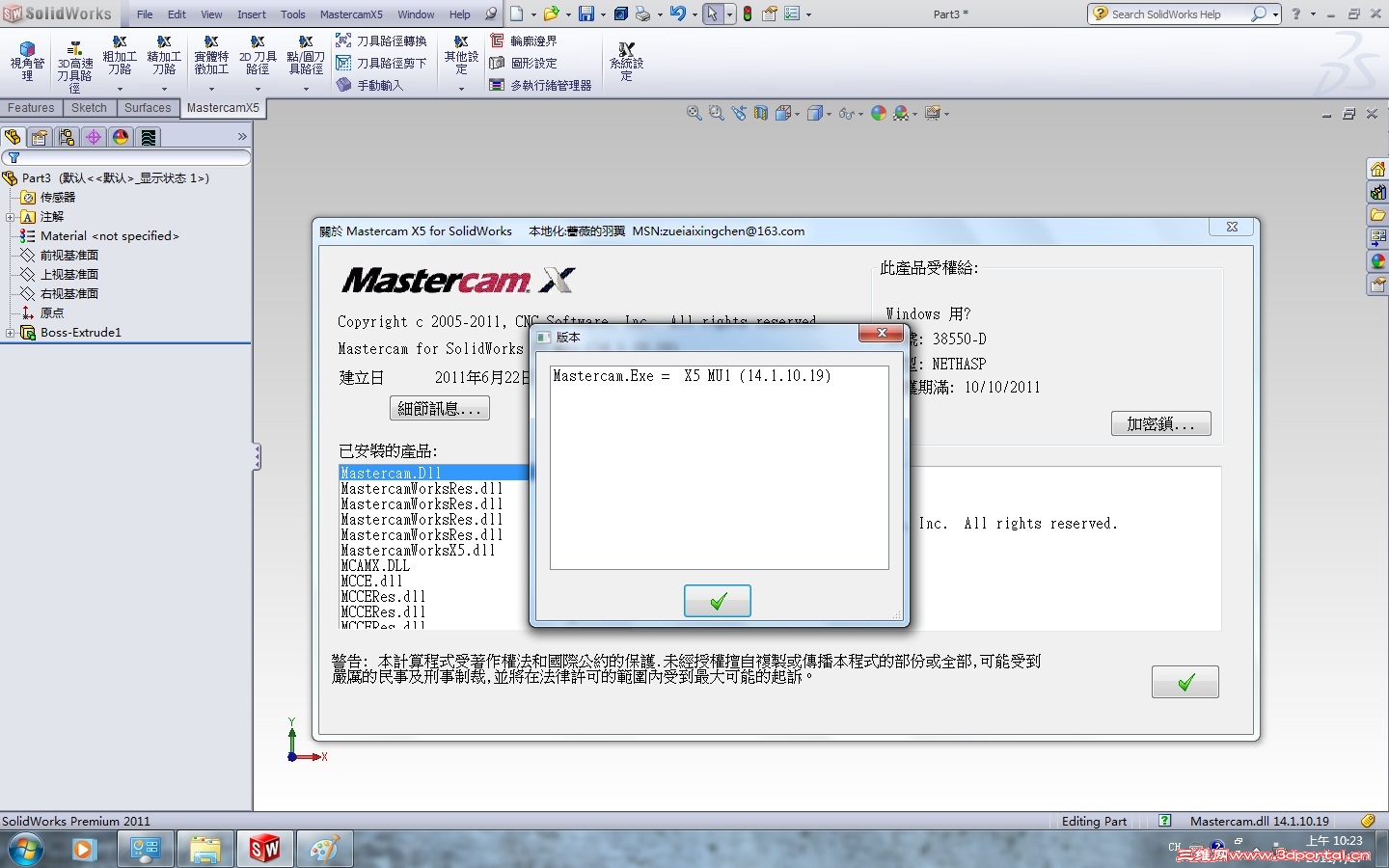Open the MastercamX5 menu

point(351,14)
